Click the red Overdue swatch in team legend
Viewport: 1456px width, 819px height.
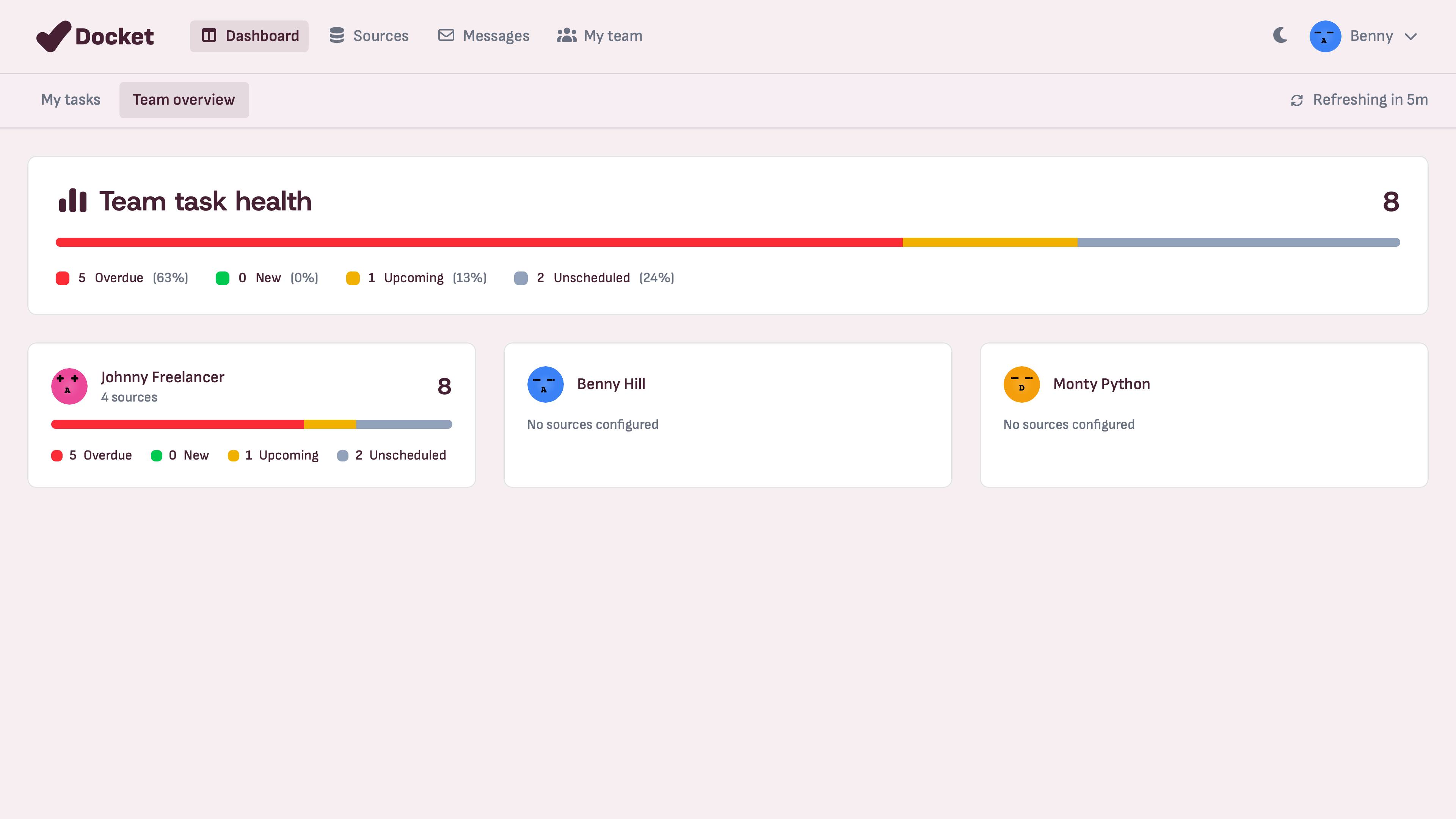coord(63,278)
